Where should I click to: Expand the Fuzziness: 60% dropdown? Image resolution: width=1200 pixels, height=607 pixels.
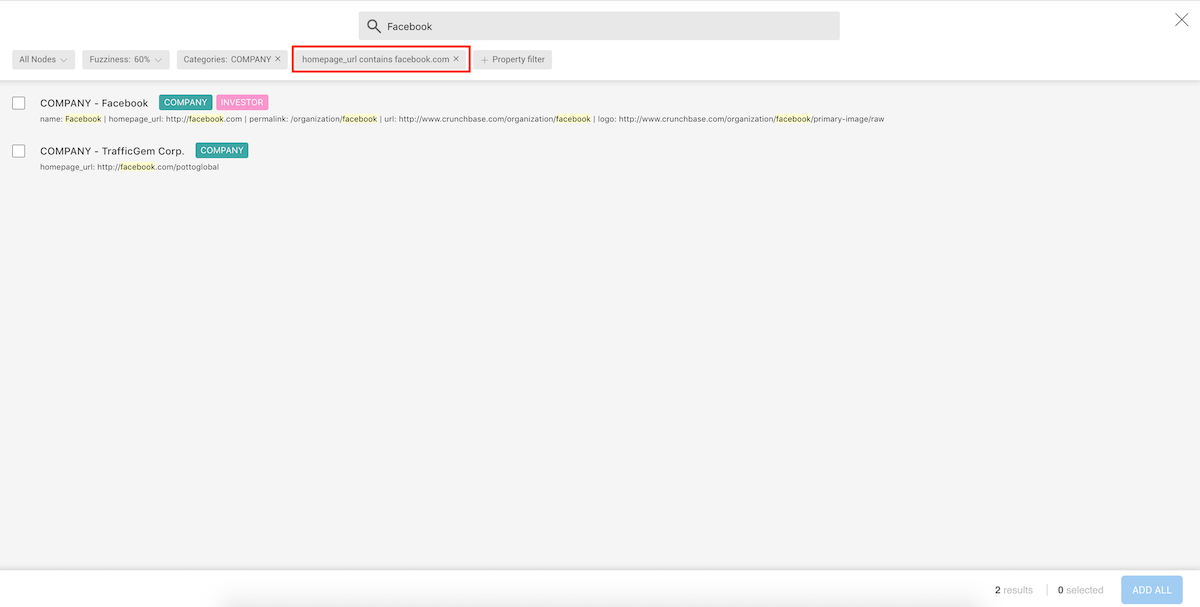[x=125, y=60]
